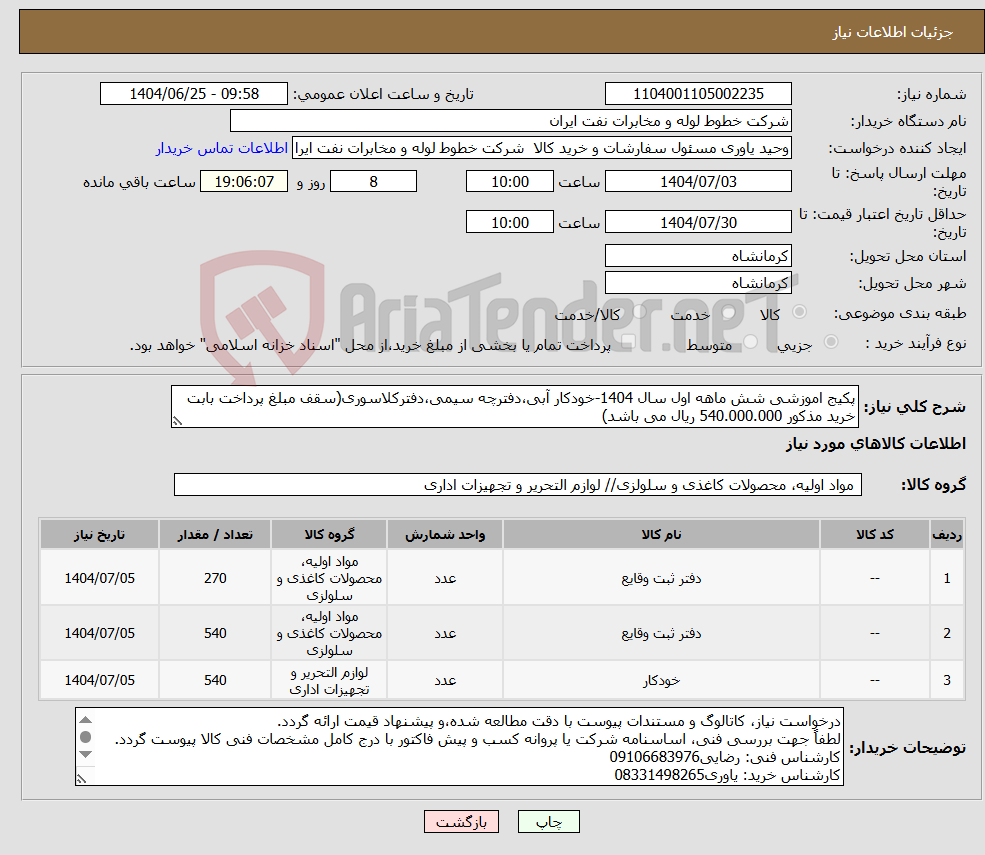The width and height of the screenshot is (985, 855).
Task: Click the reply deadline date field 1404/07/03
Action: click(x=698, y=181)
